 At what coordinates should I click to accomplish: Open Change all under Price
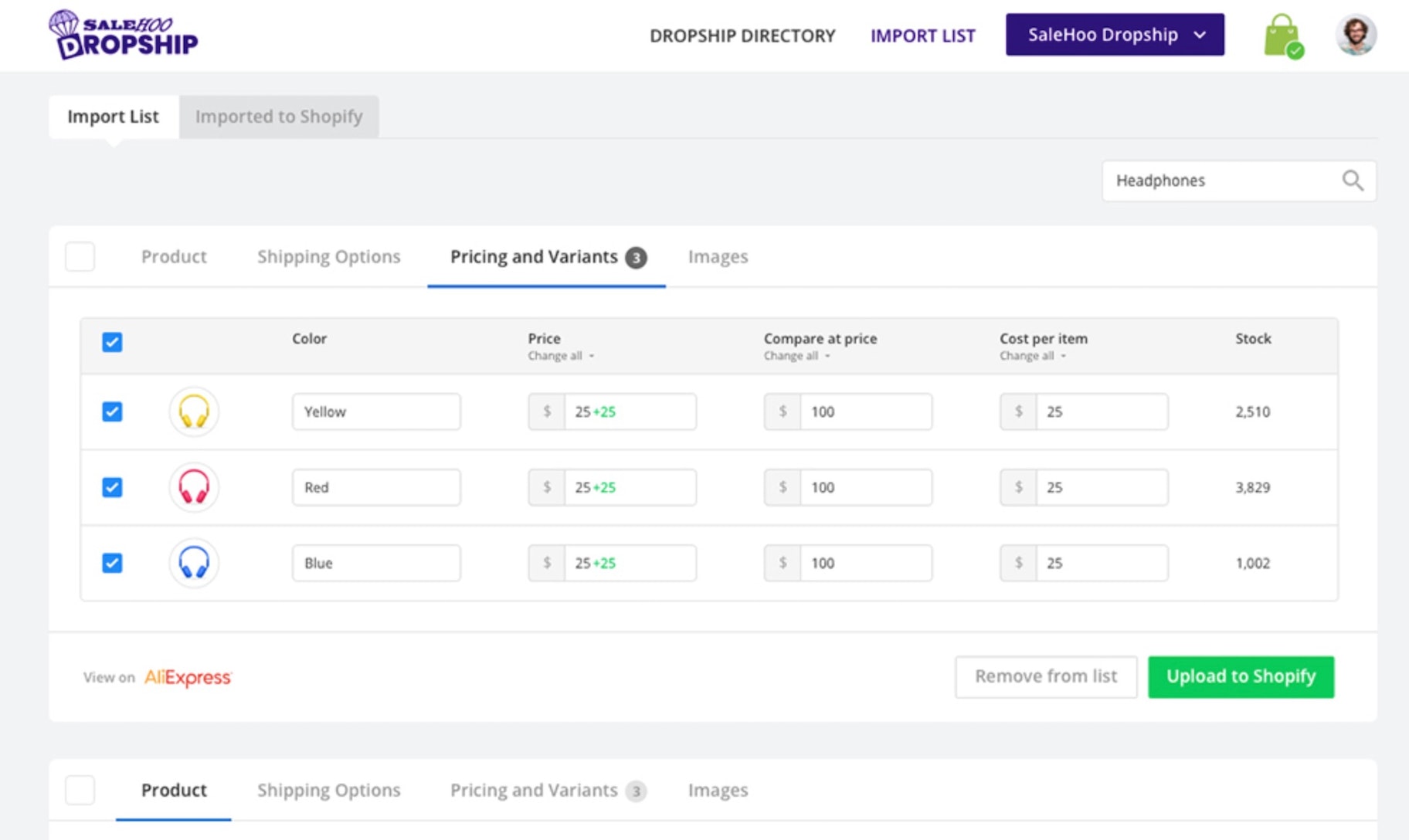pyautogui.click(x=561, y=356)
